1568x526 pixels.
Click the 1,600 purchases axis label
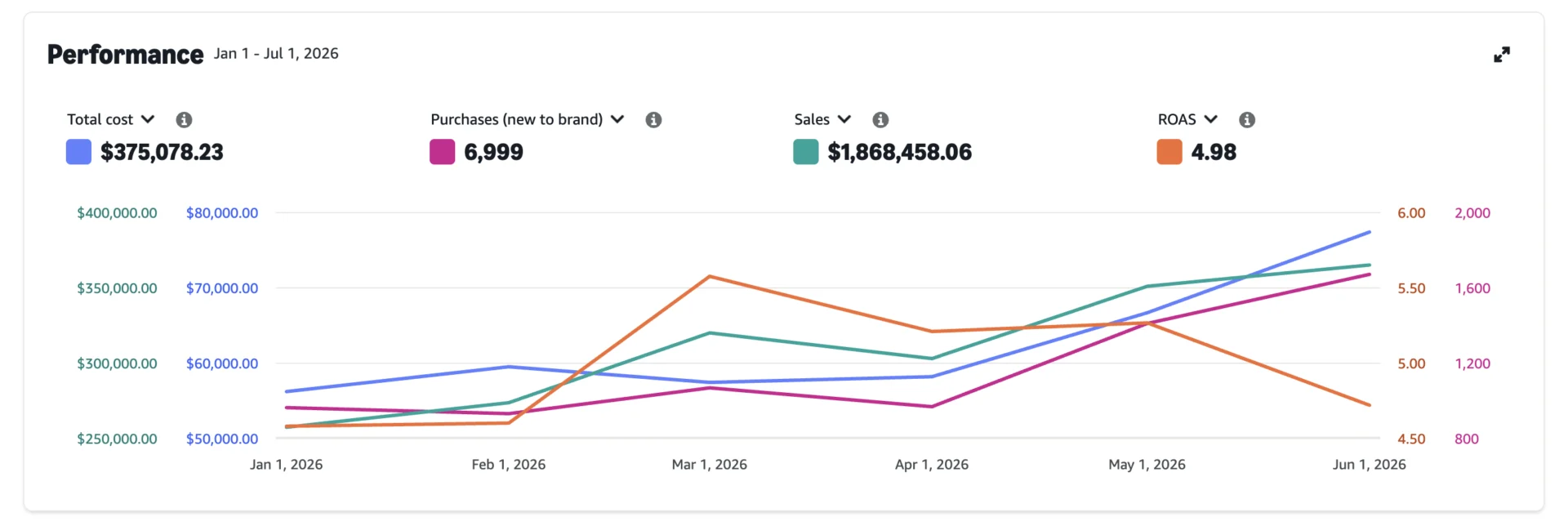tap(1472, 288)
